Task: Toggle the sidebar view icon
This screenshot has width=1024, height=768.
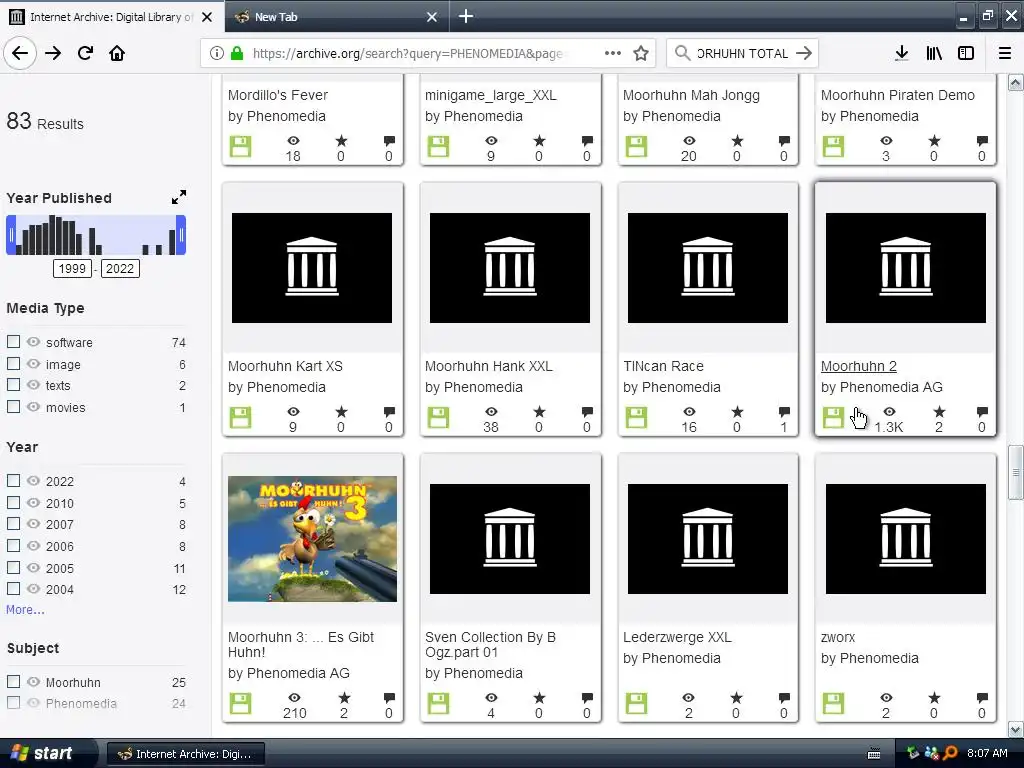Action: click(x=966, y=53)
